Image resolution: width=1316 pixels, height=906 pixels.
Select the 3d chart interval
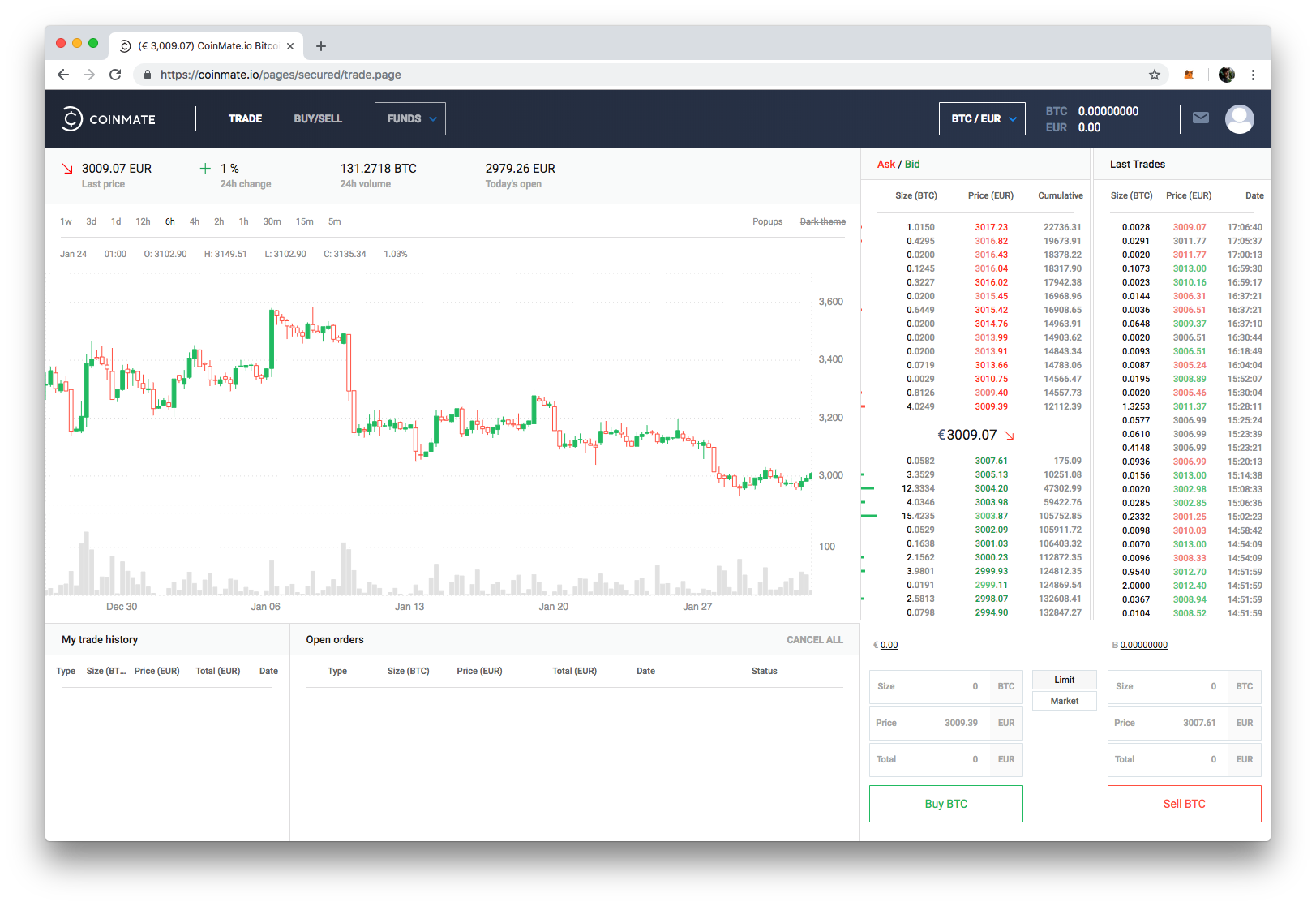pos(92,221)
